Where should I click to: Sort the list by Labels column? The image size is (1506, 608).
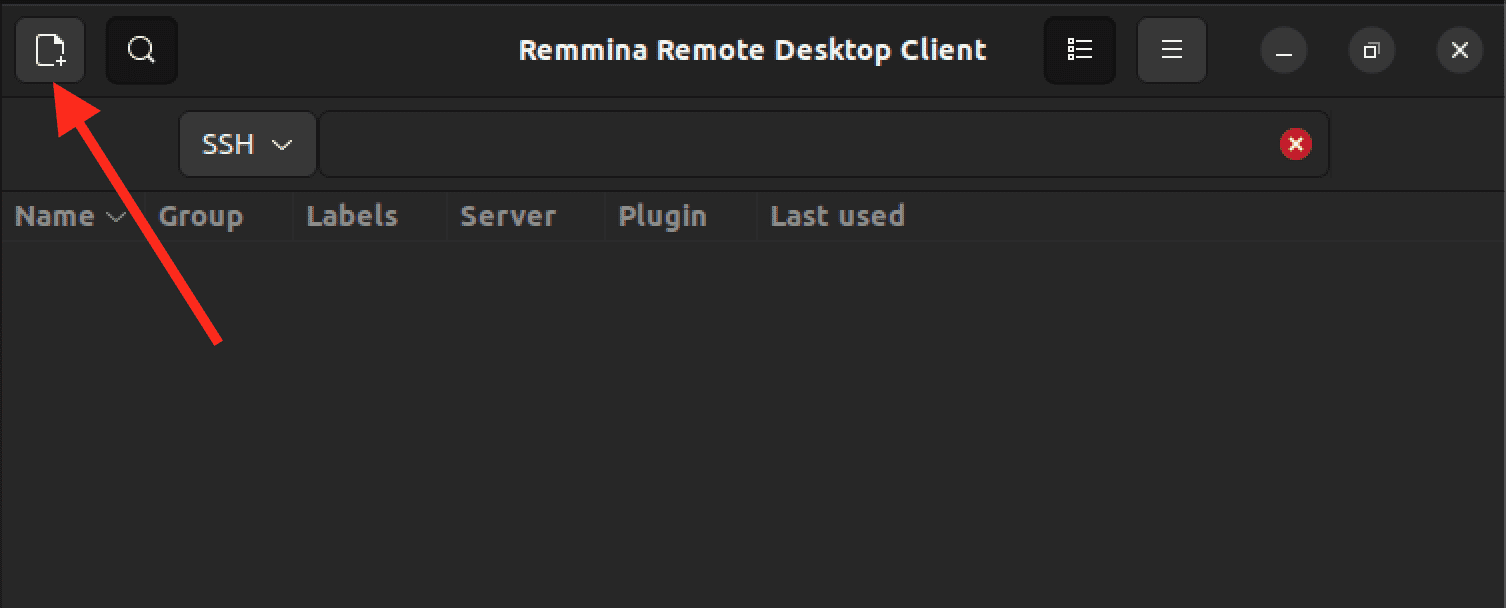352,217
